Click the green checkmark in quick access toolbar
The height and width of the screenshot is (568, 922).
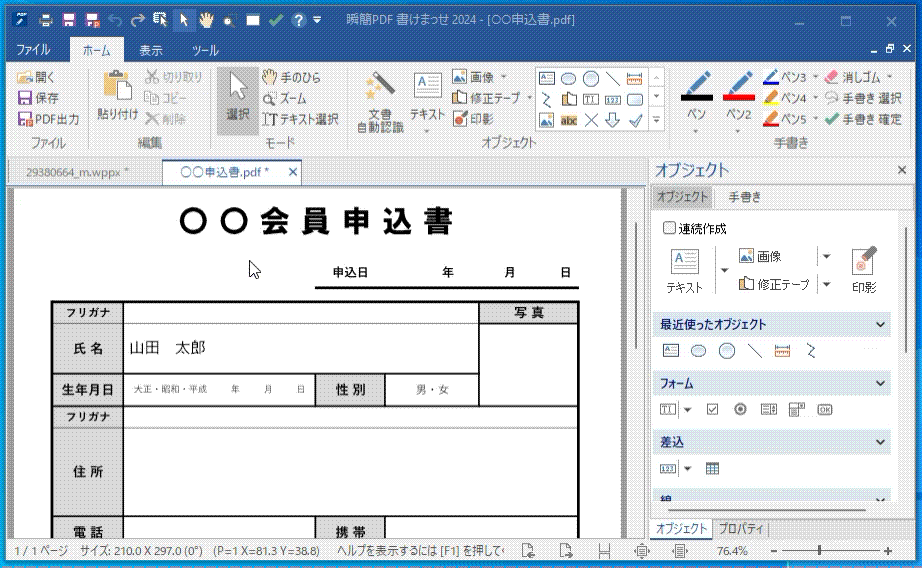tap(276, 21)
